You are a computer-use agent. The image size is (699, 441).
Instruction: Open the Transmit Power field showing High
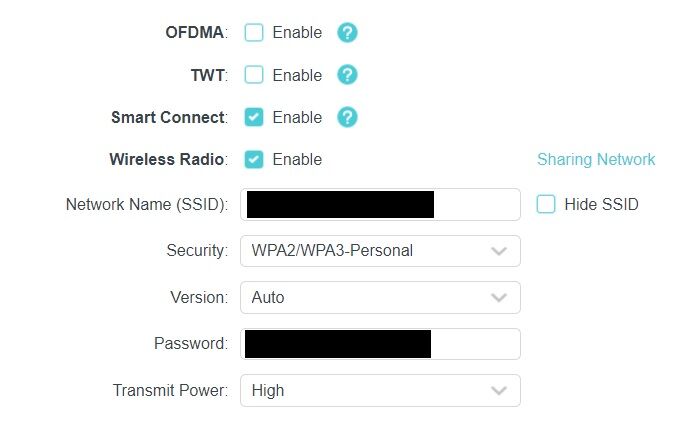click(380, 391)
